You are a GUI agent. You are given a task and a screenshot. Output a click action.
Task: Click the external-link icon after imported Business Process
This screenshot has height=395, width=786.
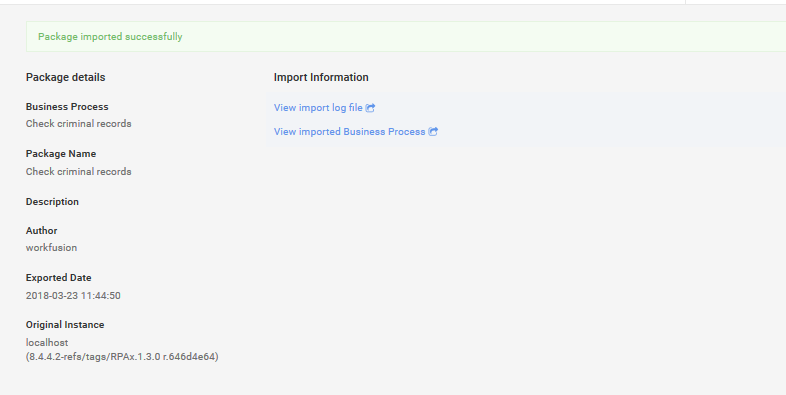(x=433, y=131)
